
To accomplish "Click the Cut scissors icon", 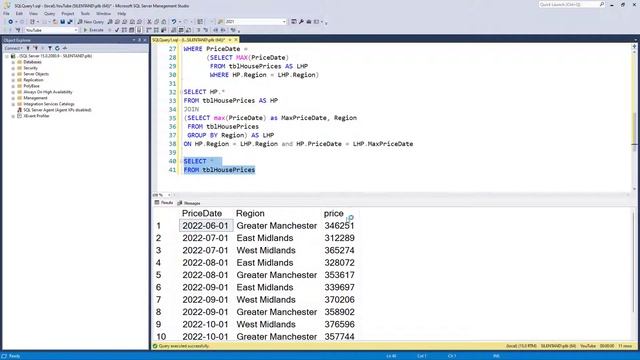I will click(x=149, y=22).
